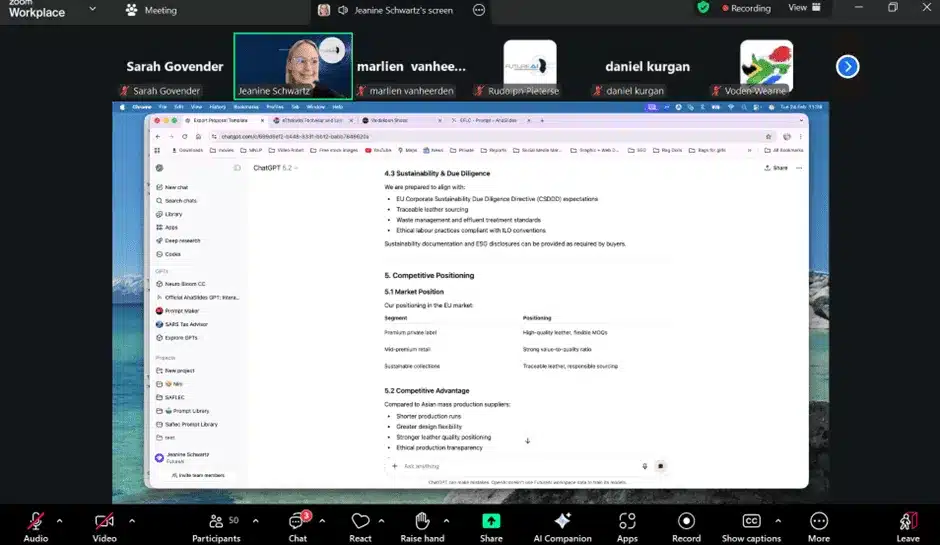
Task: Open Codex in ChatGPT sidebar
Action: [168, 254]
